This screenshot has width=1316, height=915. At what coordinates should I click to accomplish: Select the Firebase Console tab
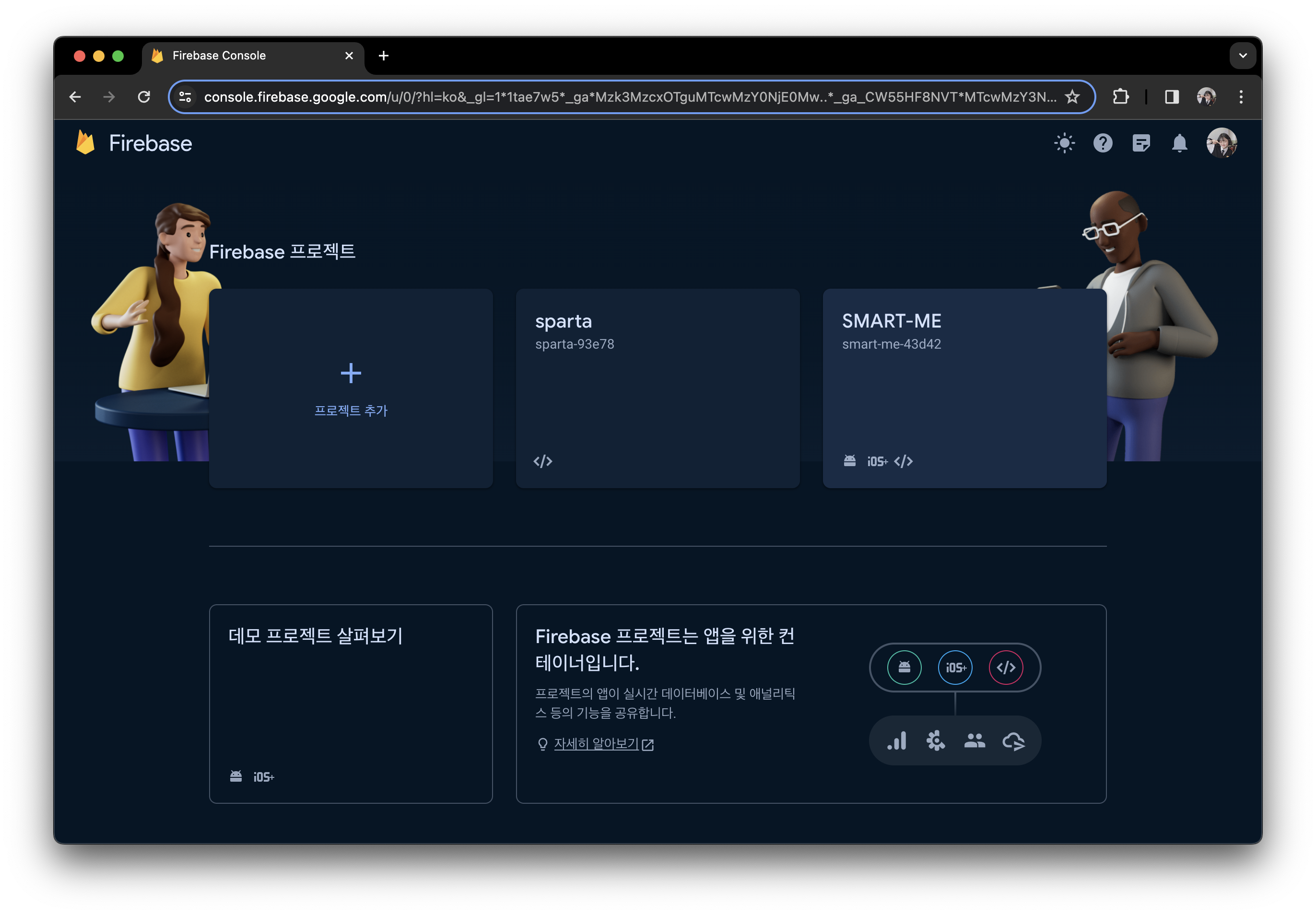(252, 56)
